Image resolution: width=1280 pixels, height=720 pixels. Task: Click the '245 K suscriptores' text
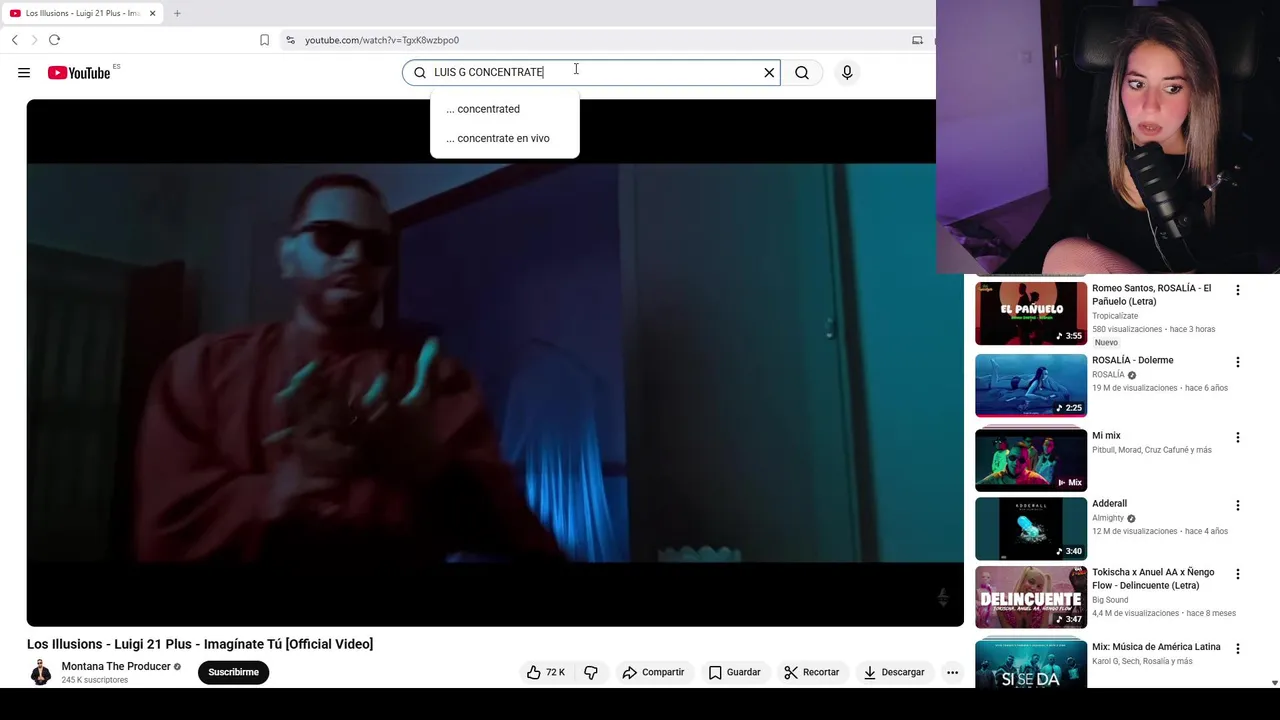coord(94,680)
